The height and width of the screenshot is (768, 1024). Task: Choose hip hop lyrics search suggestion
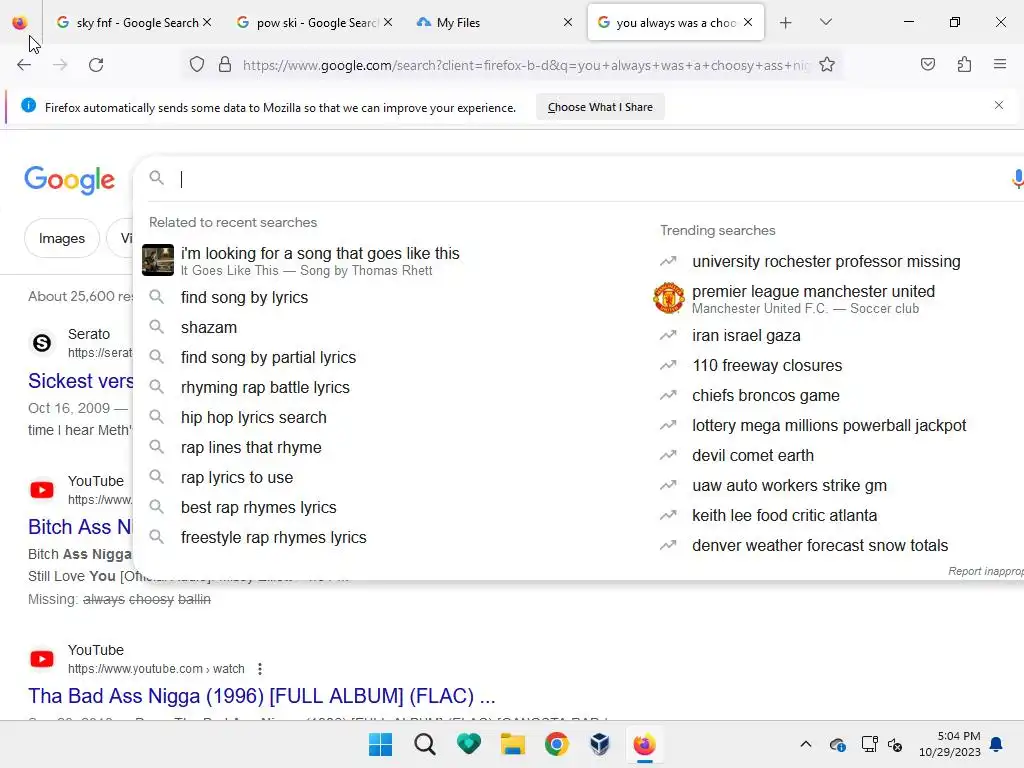coord(253,418)
